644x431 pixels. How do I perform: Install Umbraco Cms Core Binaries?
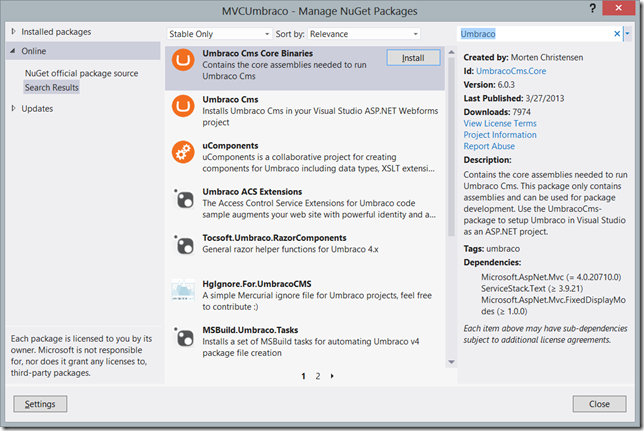[x=413, y=58]
